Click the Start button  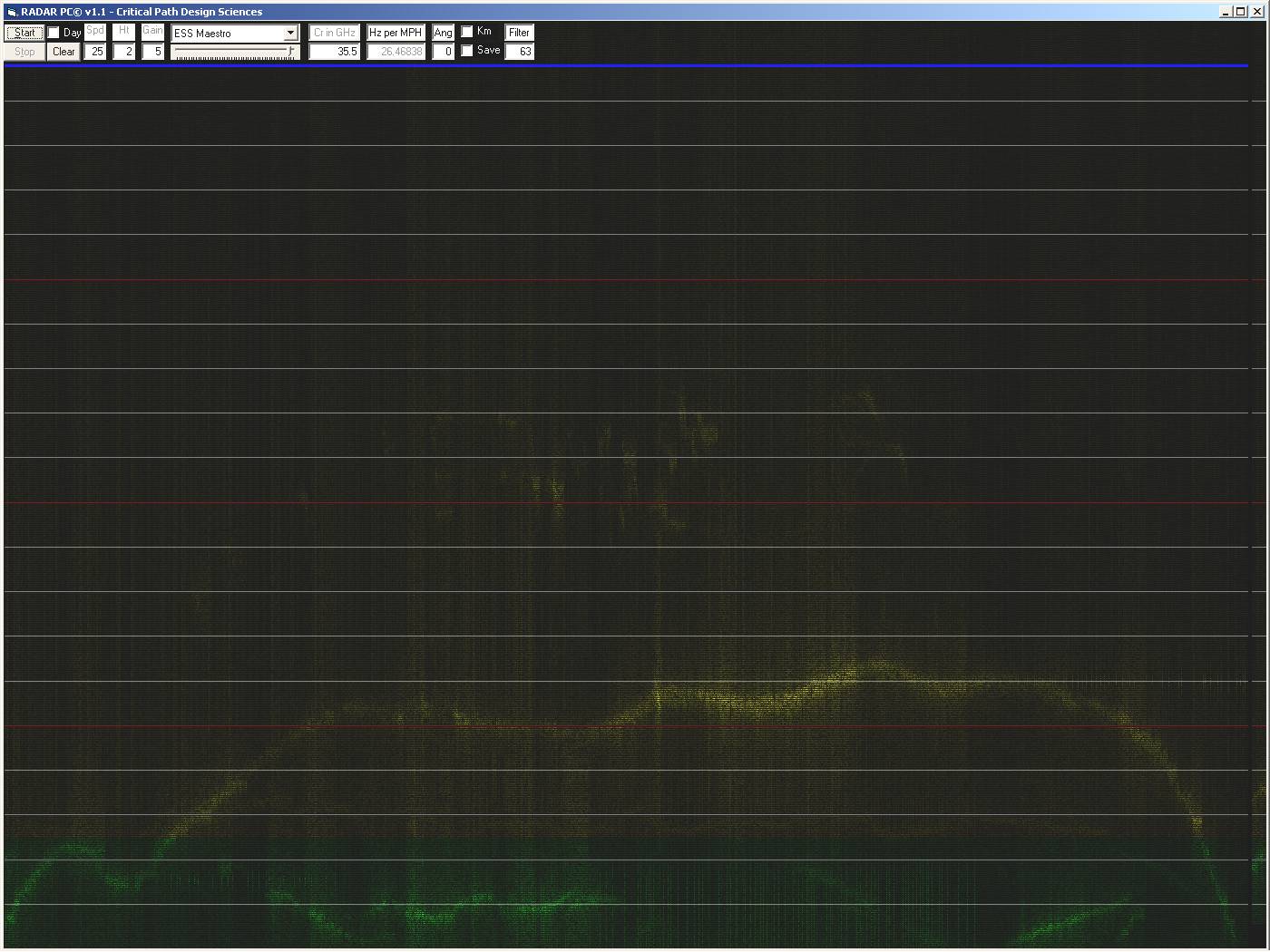point(24,33)
